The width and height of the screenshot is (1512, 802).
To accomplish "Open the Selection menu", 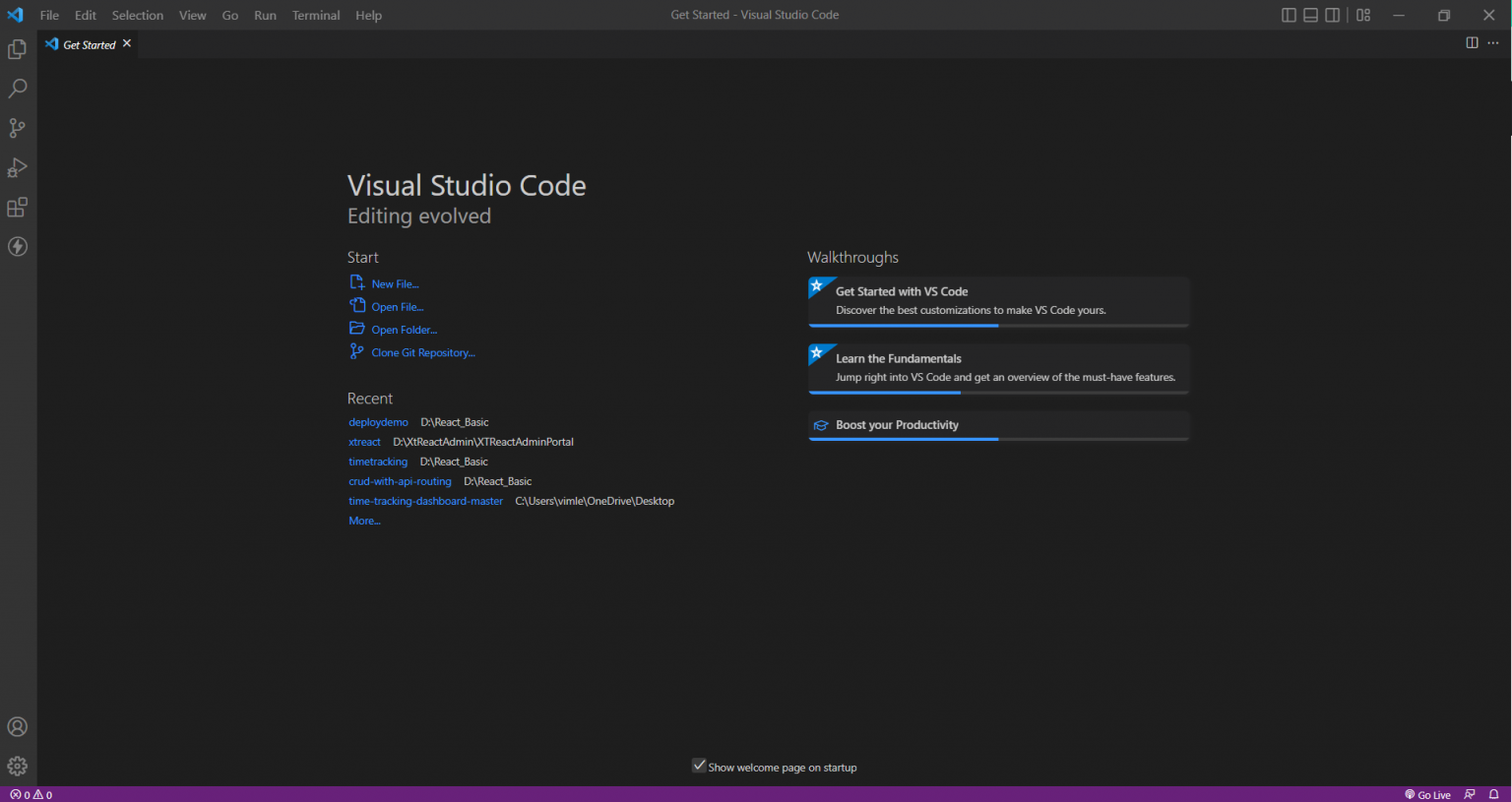I will [x=137, y=15].
